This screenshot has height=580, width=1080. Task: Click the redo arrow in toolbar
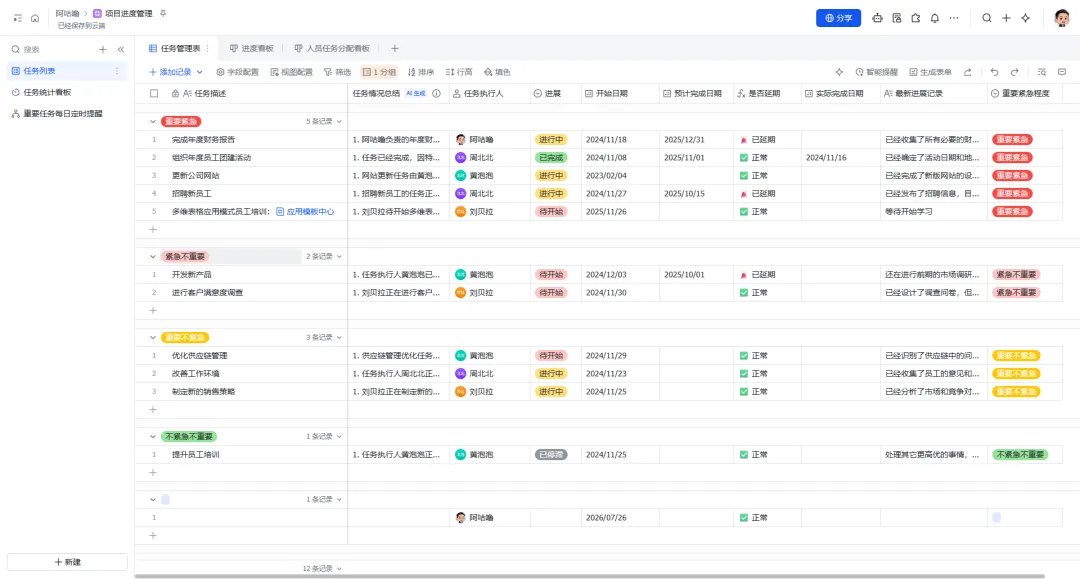coord(1014,72)
